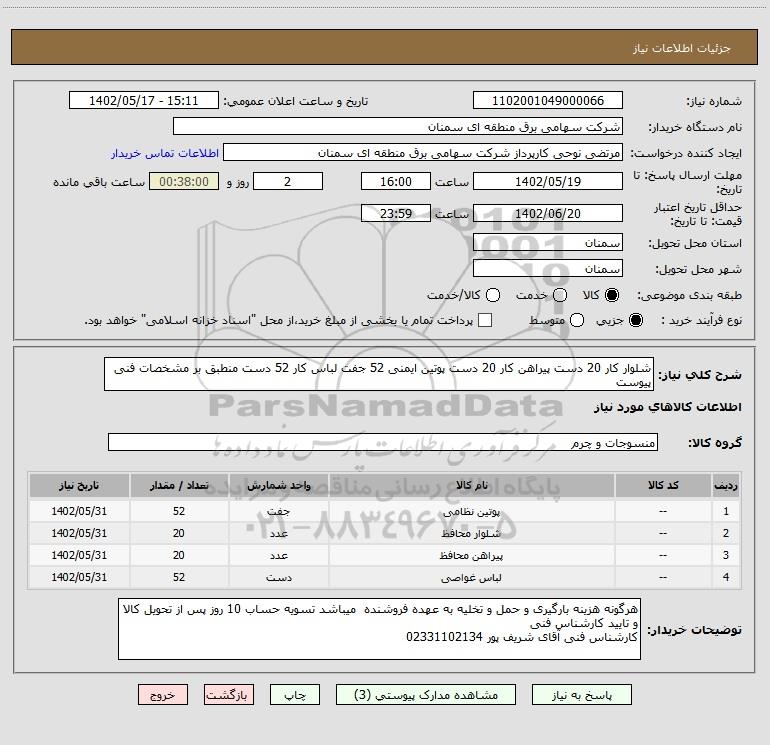Click the تعداد / مقدار column header
This screenshot has height=745, width=770.
pyautogui.click(x=179, y=485)
